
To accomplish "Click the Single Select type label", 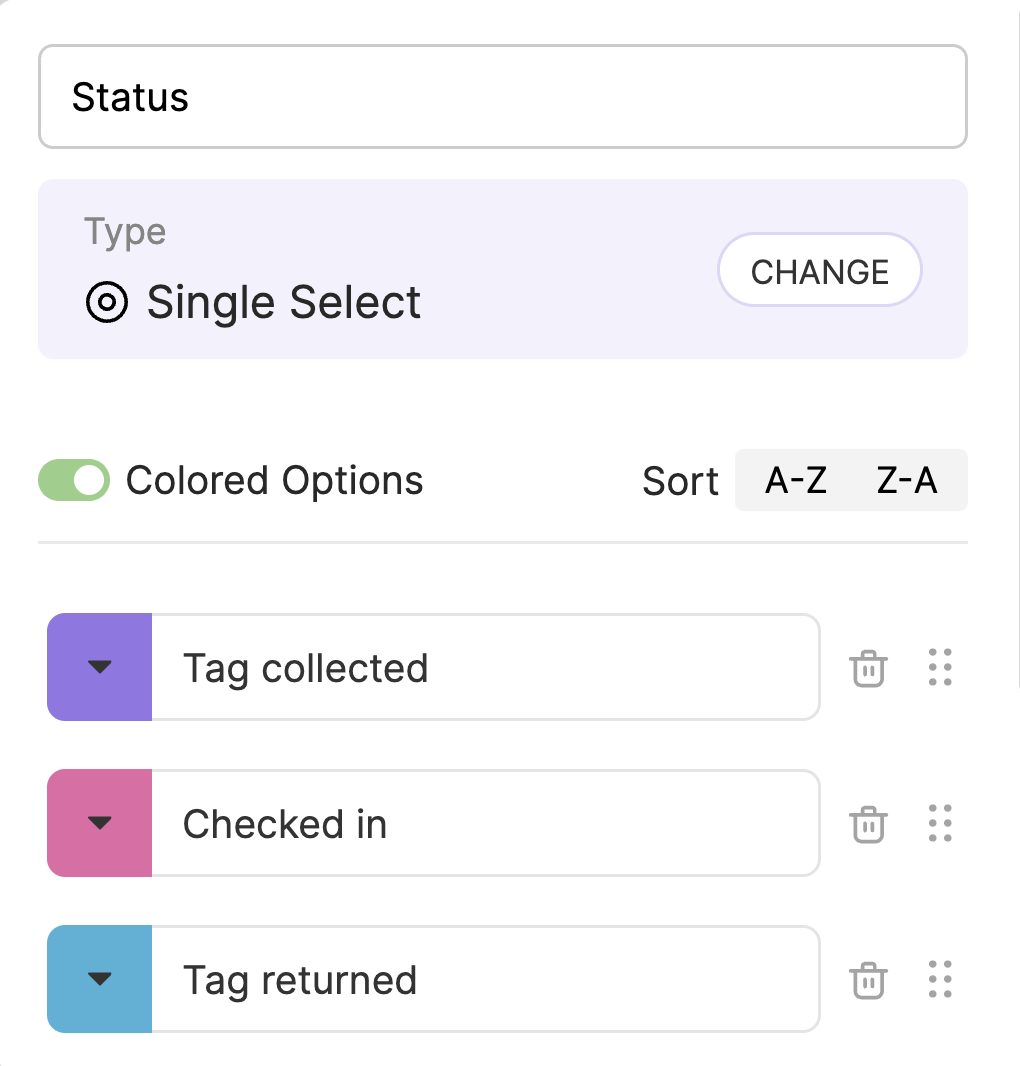I will 284,303.
